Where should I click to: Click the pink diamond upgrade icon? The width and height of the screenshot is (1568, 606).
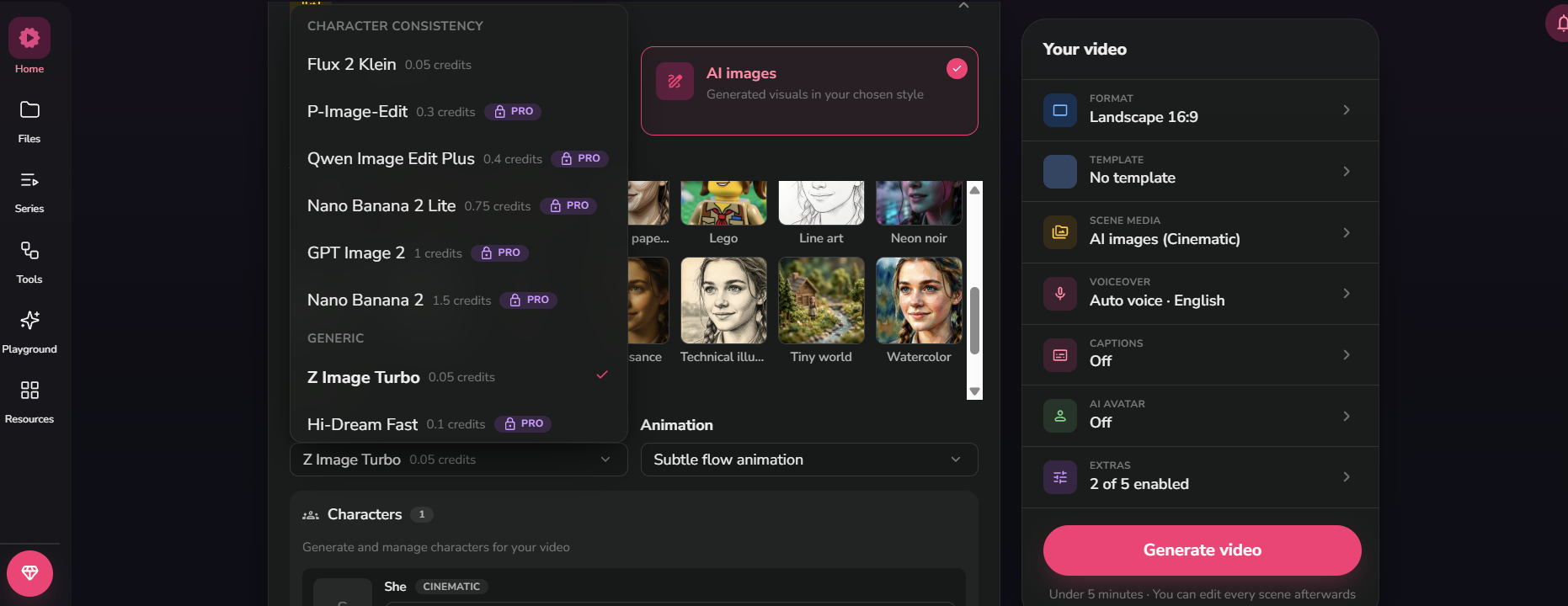coord(29,573)
